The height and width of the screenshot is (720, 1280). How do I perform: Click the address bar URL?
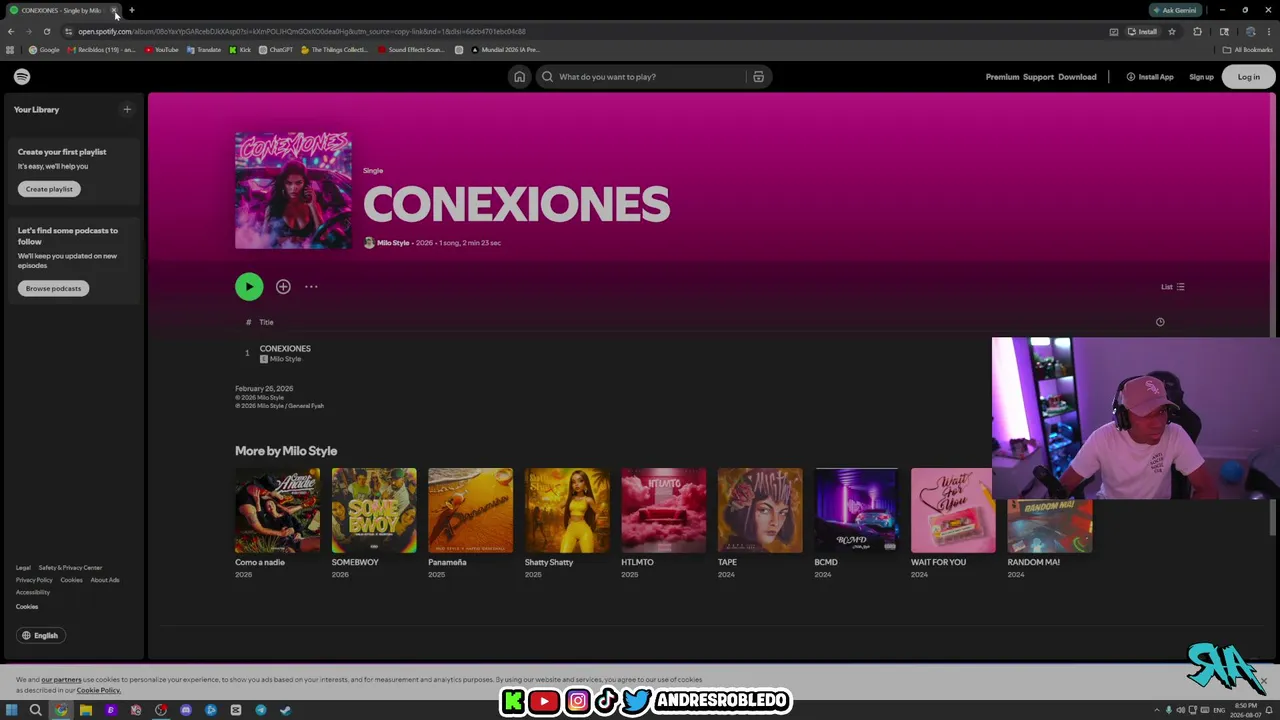click(x=302, y=32)
